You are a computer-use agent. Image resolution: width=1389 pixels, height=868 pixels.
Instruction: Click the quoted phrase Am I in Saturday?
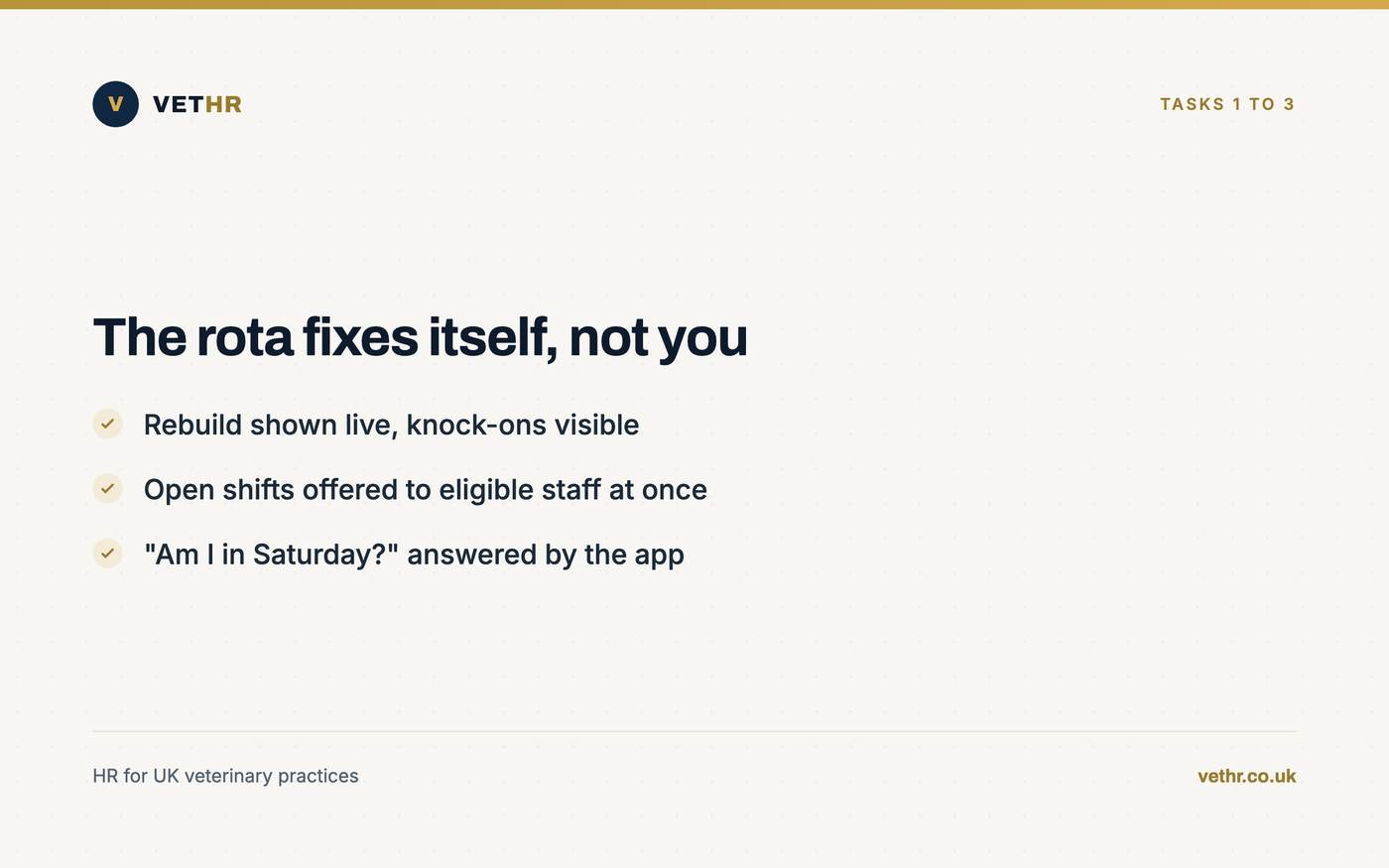(x=271, y=555)
